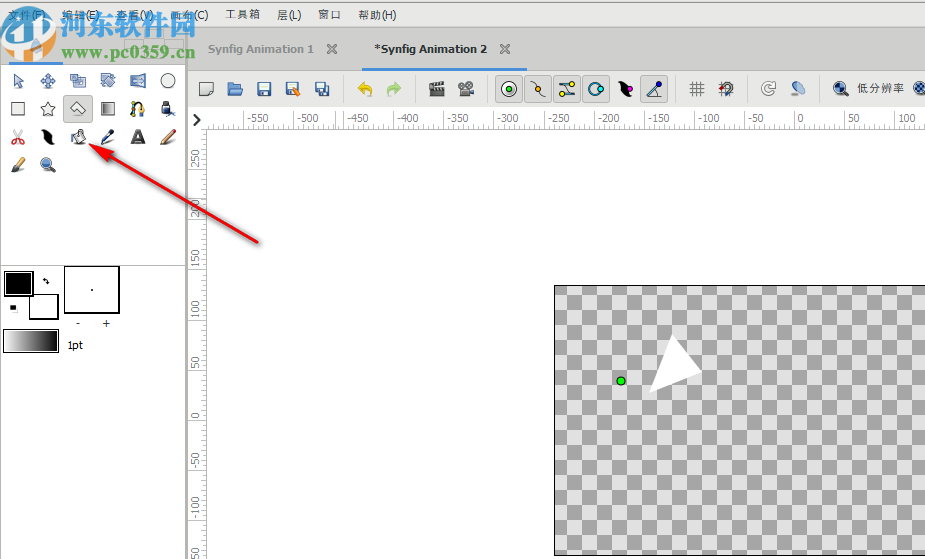This screenshot has height=559, width=925.
Task: Toggle the onion skin icon
Action: pyautogui.click(x=798, y=89)
